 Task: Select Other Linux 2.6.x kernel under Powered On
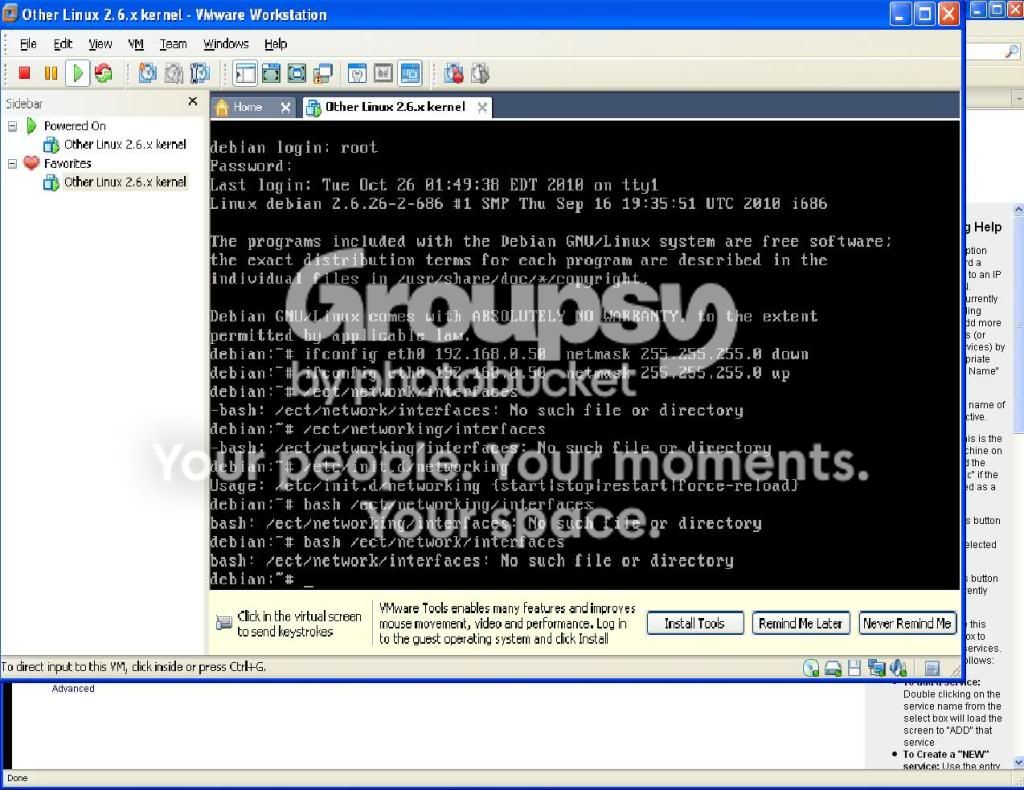pyautogui.click(x=125, y=144)
